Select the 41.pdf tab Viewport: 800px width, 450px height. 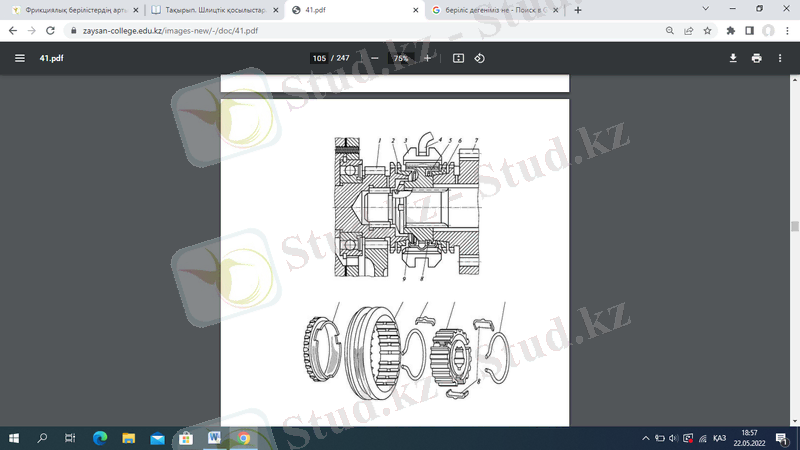[x=355, y=10]
